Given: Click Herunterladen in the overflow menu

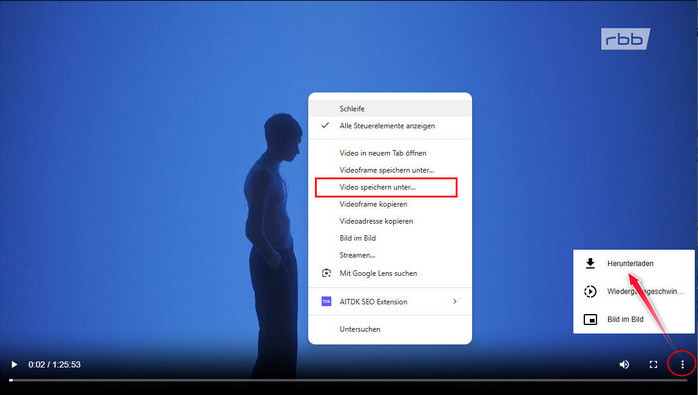Looking at the screenshot, I should pyautogui.click(x=633, y=263).
